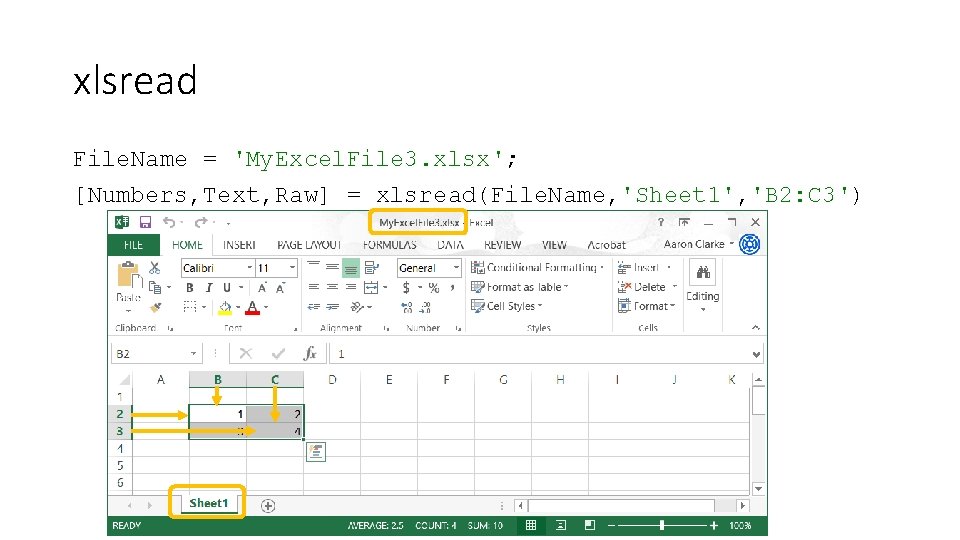Select the Format Painter brush

156,307
